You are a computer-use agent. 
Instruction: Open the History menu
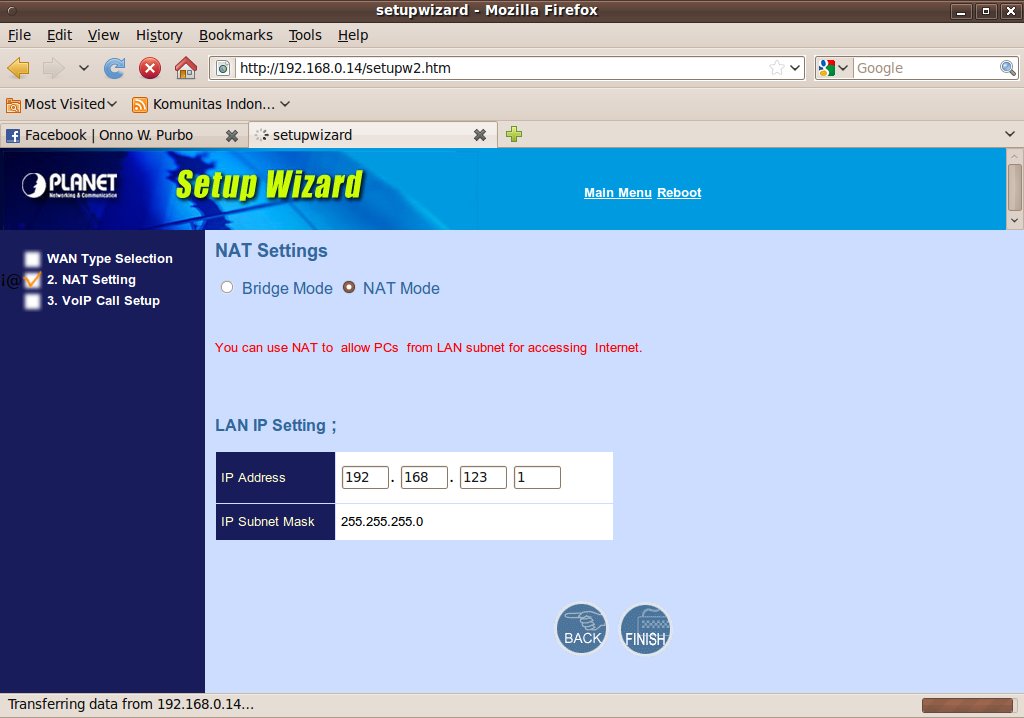[159, 35]
